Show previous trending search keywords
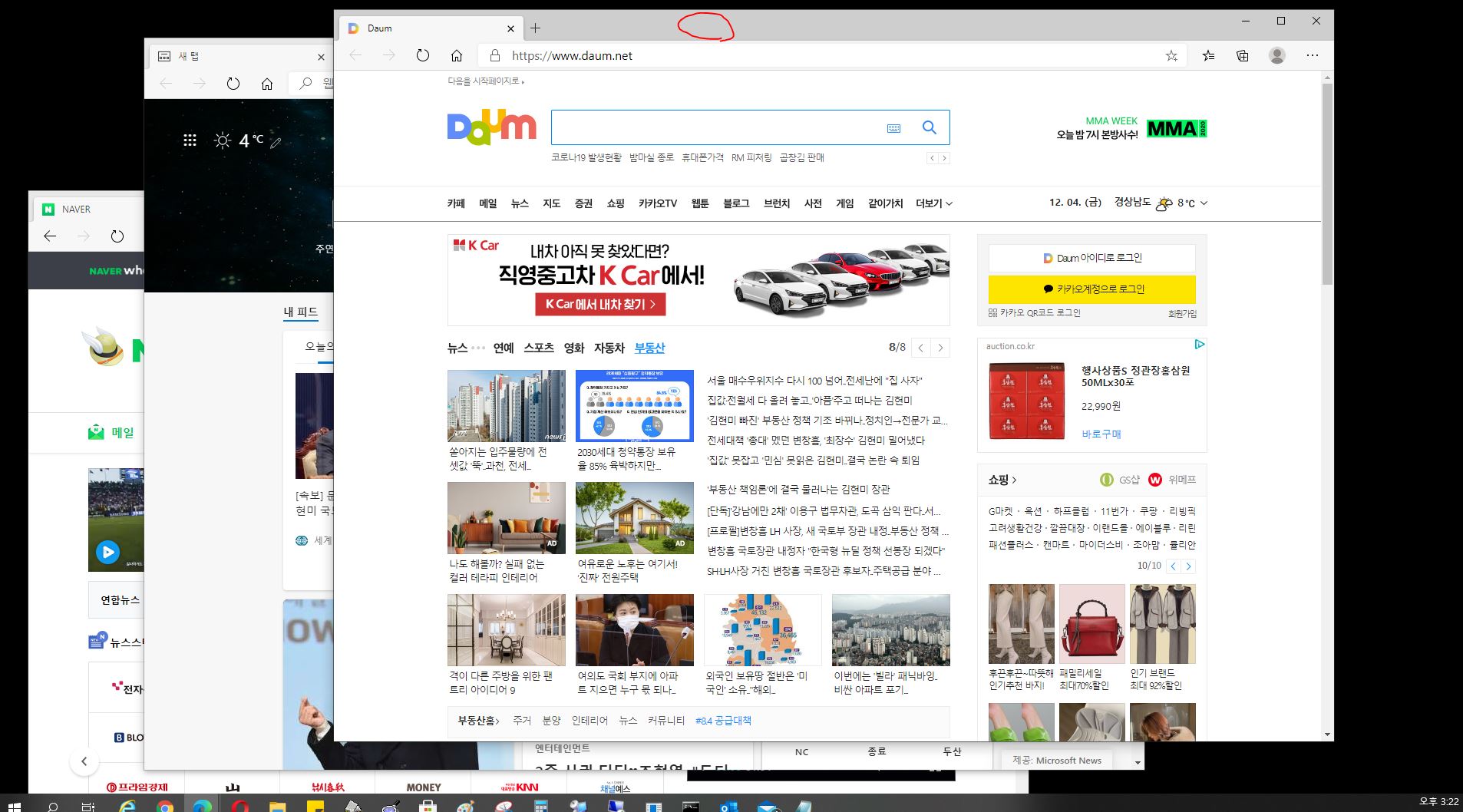1463x812 pixels. [x=933, y=158]
